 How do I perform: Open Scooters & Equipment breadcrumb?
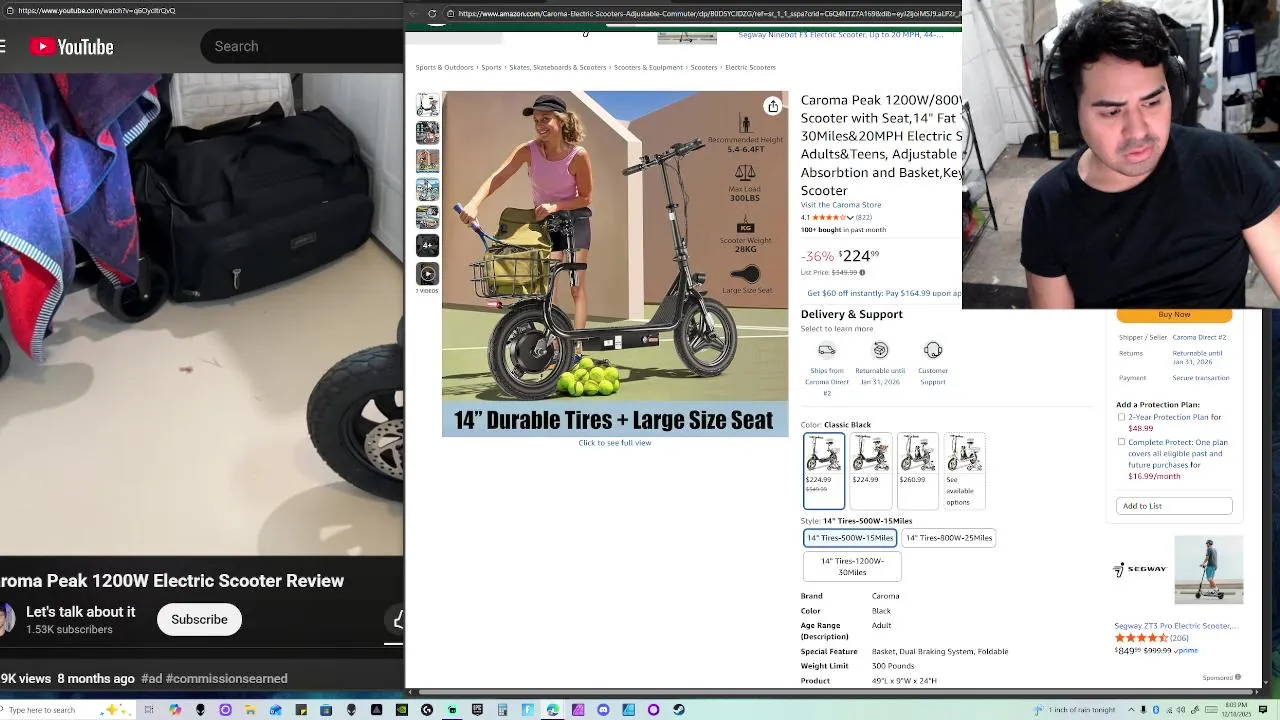click(x=648, y=68)
